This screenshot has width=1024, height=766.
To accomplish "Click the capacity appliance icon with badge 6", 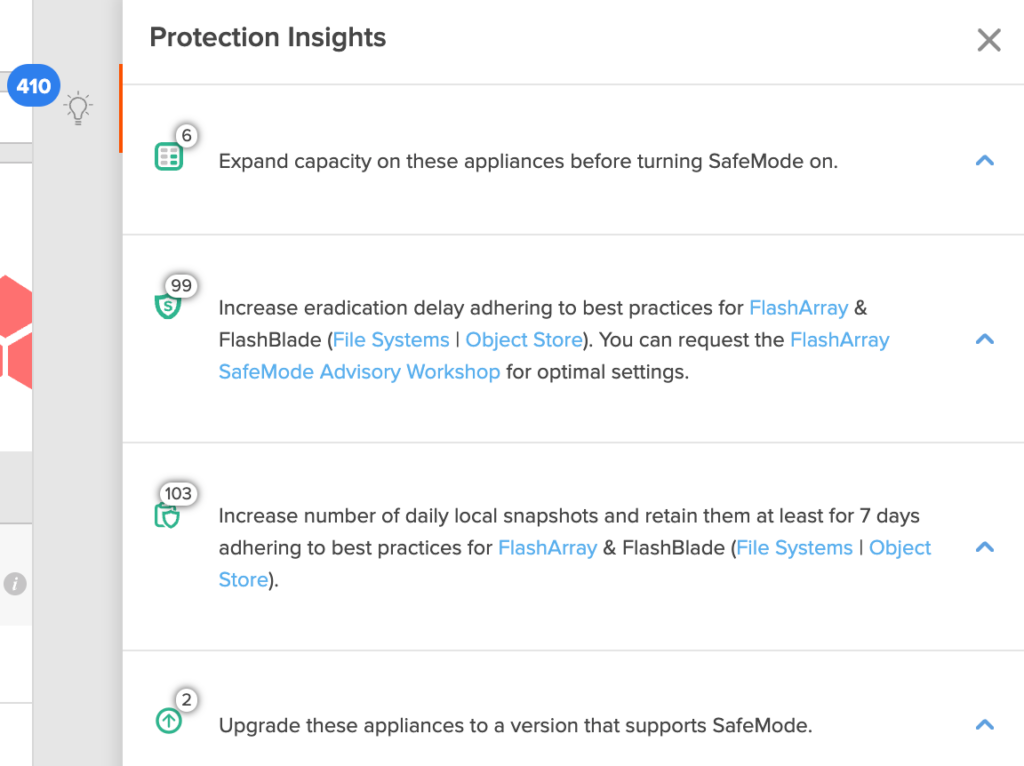I will [168, 157].
